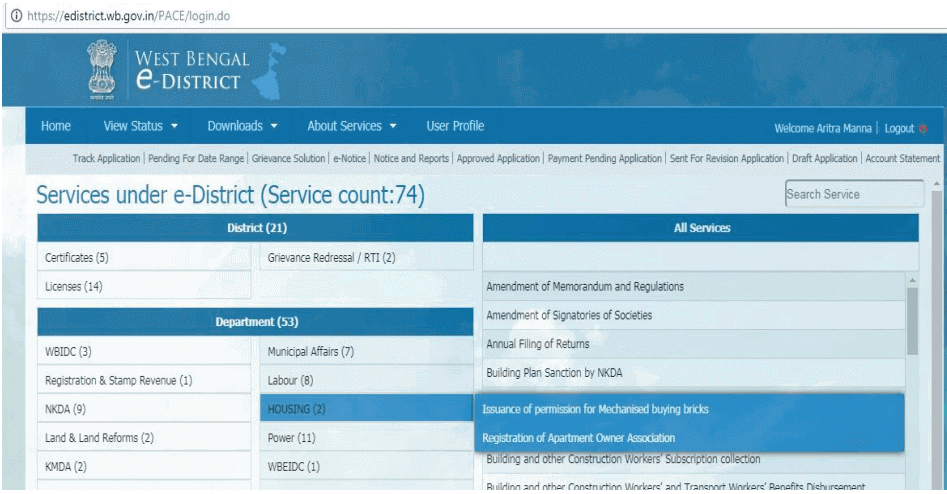This screenshot has height=494, width=947.
Task: Click the Department (53) header
Action: pos(255,322)
